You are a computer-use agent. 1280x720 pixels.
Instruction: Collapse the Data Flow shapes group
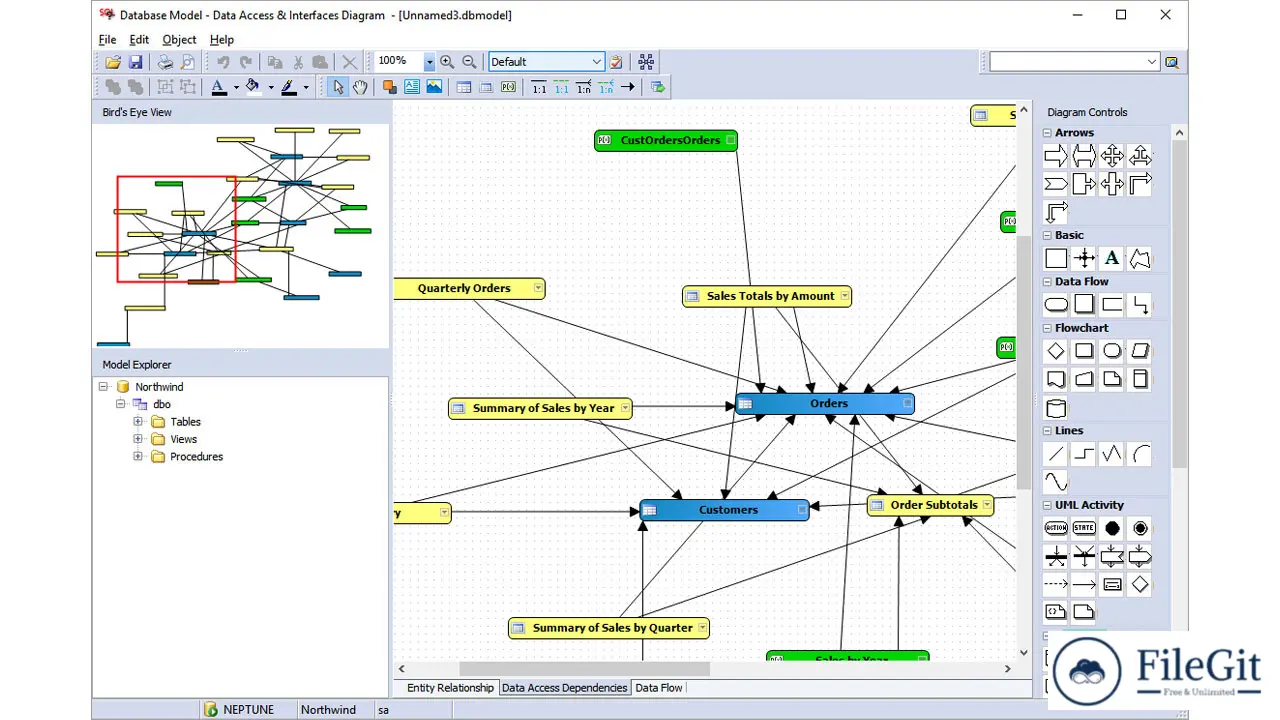1048,282
